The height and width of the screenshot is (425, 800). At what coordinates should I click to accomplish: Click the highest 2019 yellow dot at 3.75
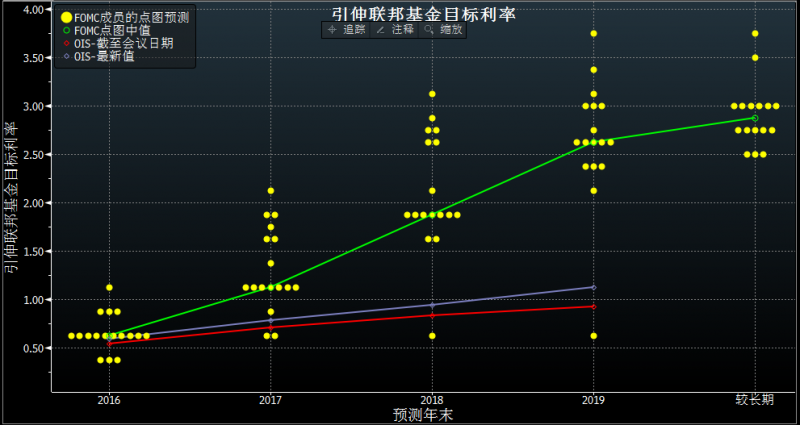[x=593, y=34]
